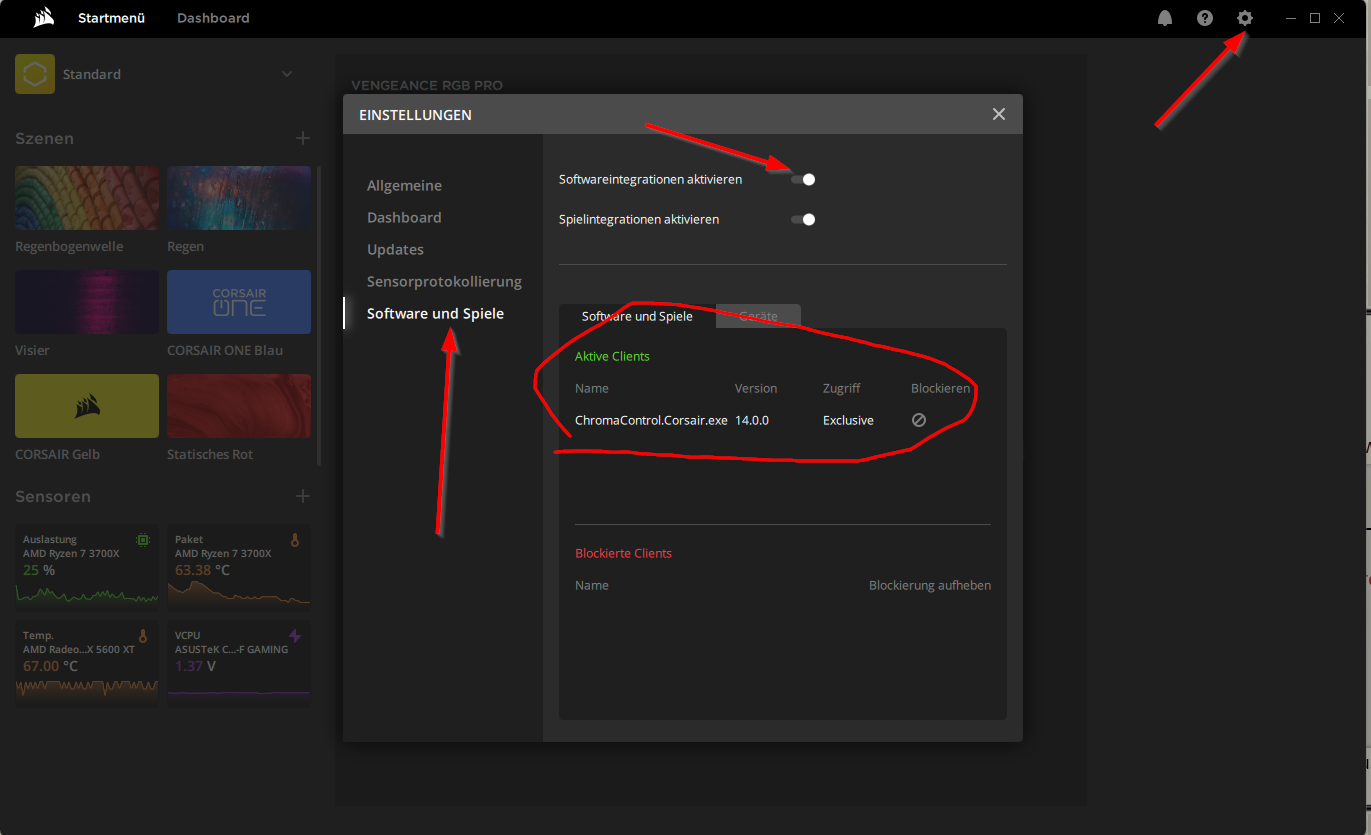Select Software und Spiele settings section
The width and height of the screenshot is (1371, 835).
435,313
